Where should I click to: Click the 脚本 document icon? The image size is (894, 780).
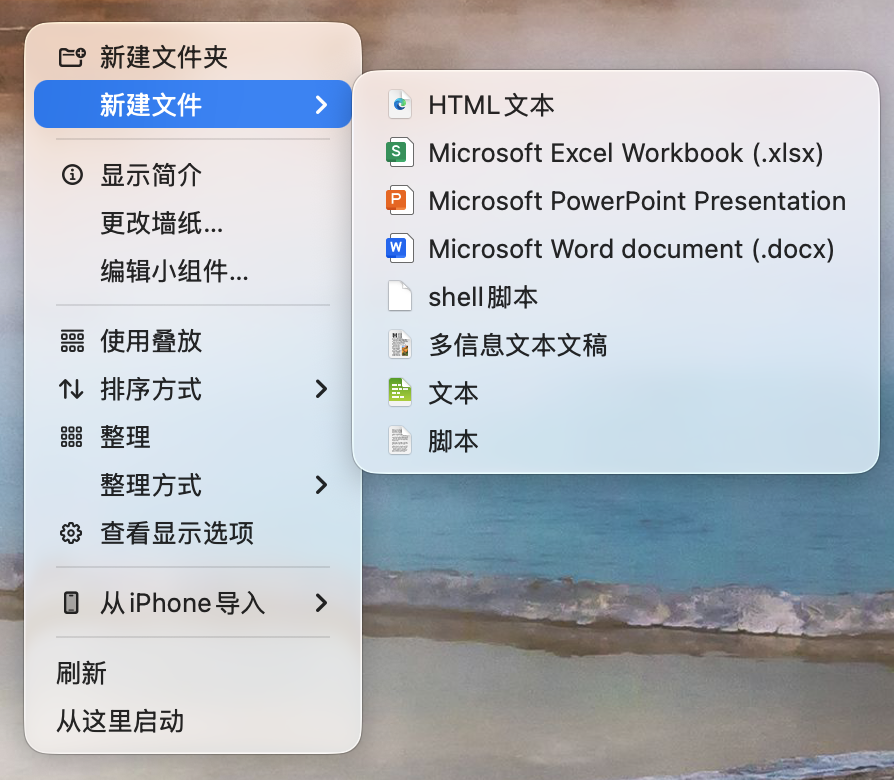point(400,440)
